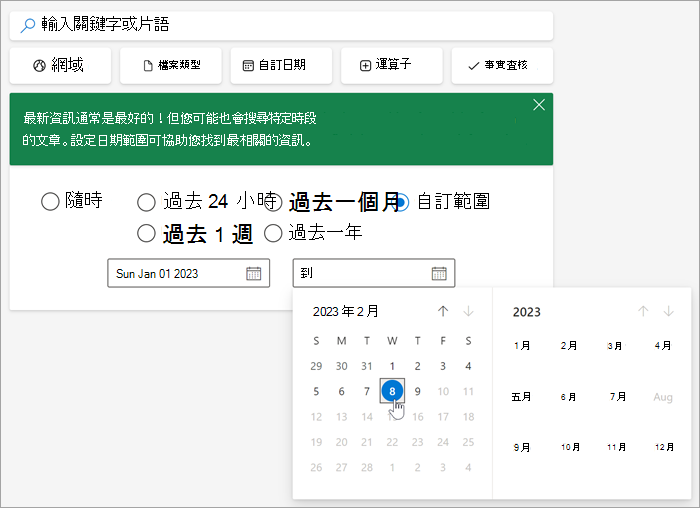Click the keyword search input field
The height and width of the screenshot is (508, 700).
[281, 25]
